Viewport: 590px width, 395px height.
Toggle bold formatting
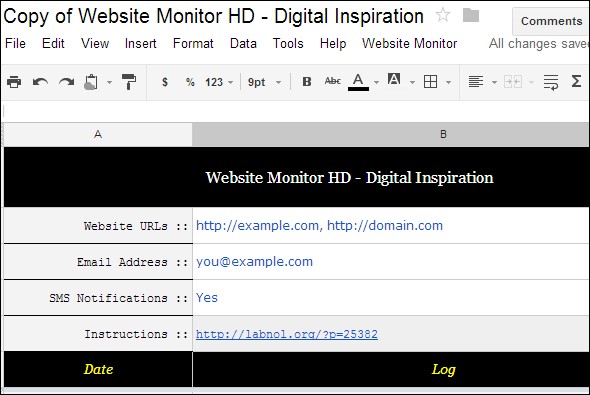click(307, 82)
